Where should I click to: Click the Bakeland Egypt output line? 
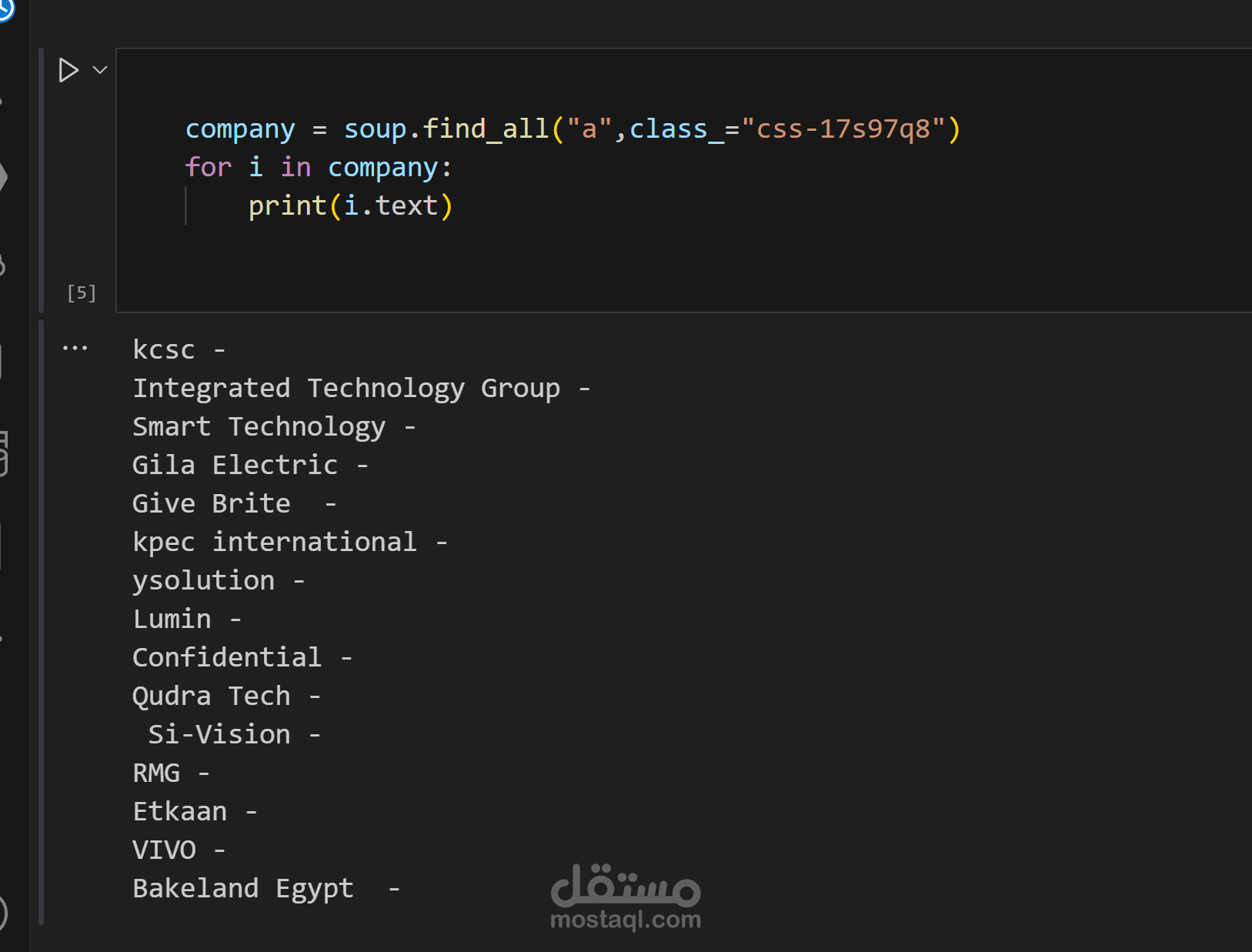(266, 889)
